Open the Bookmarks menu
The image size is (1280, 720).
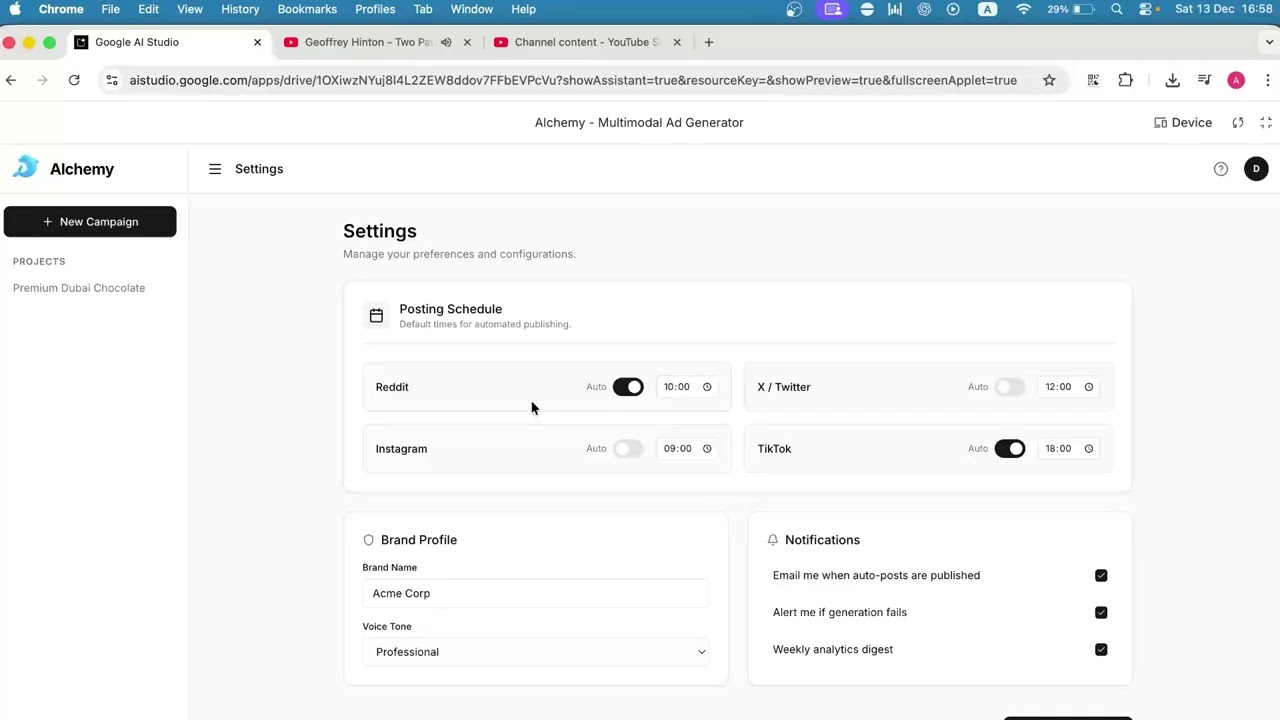[x=307, y=9]
